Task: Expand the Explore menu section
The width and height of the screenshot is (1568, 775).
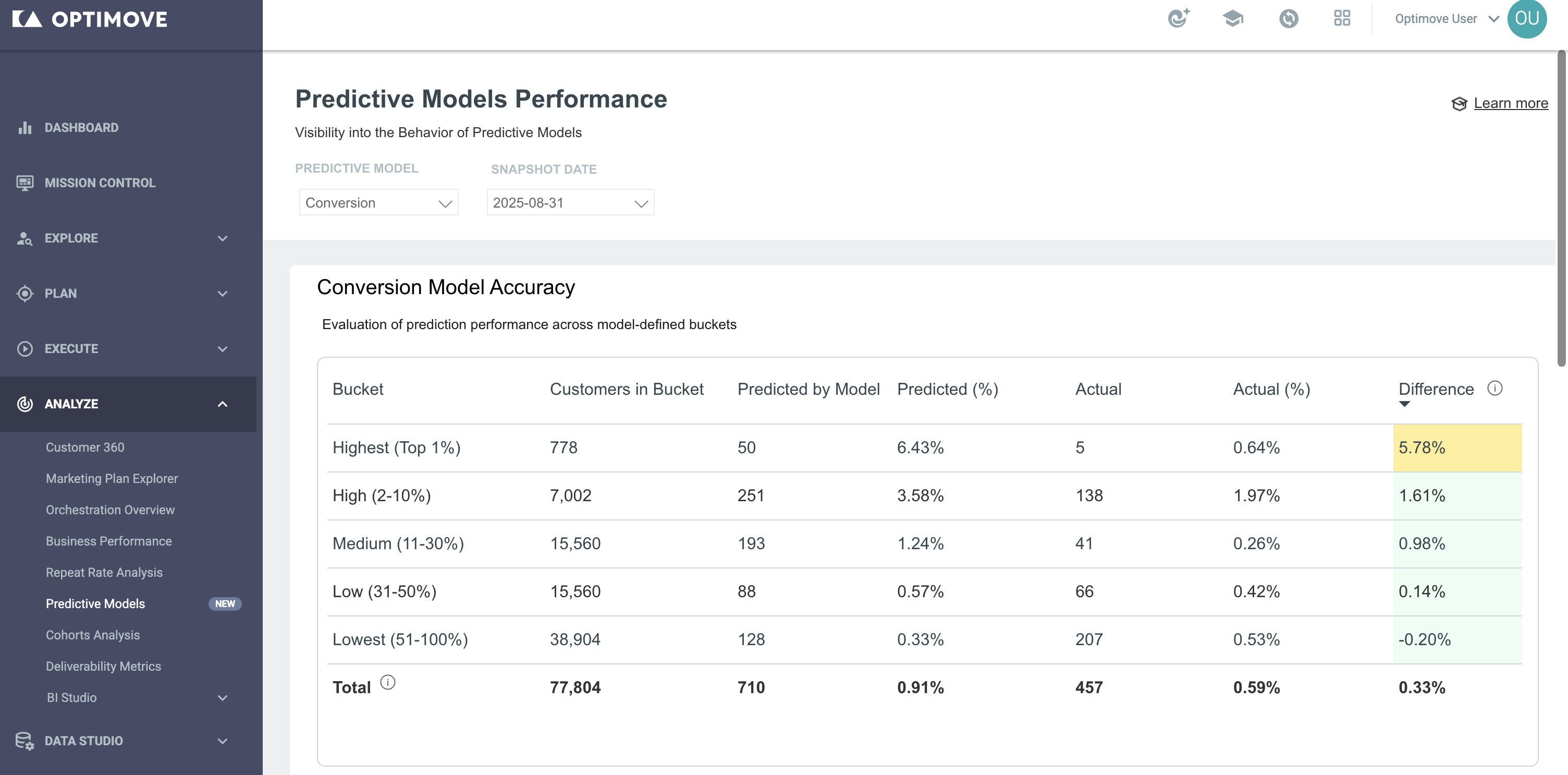Action: pyautogui.click(x=128, y=238)
